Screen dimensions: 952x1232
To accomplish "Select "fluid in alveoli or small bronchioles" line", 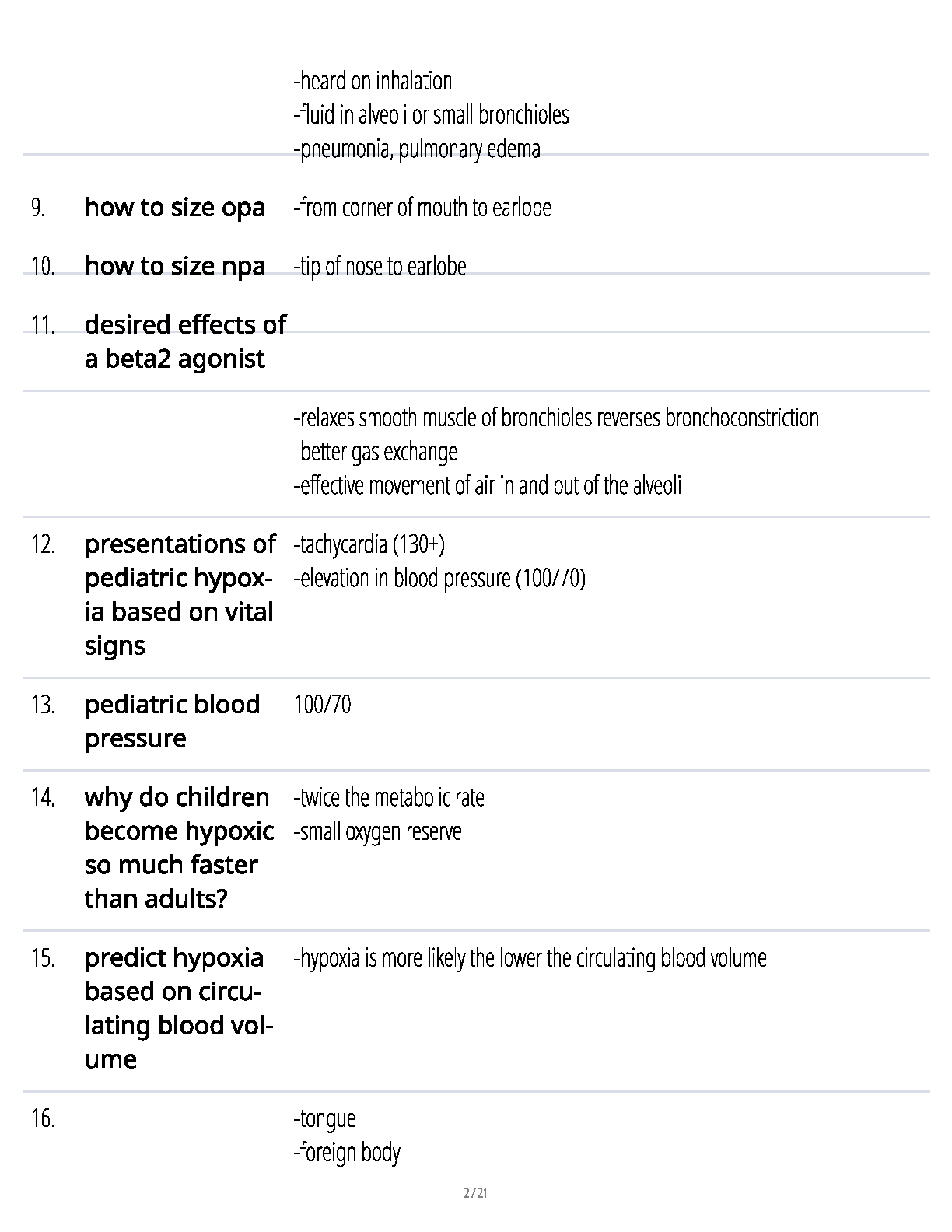I will point(431,115).
